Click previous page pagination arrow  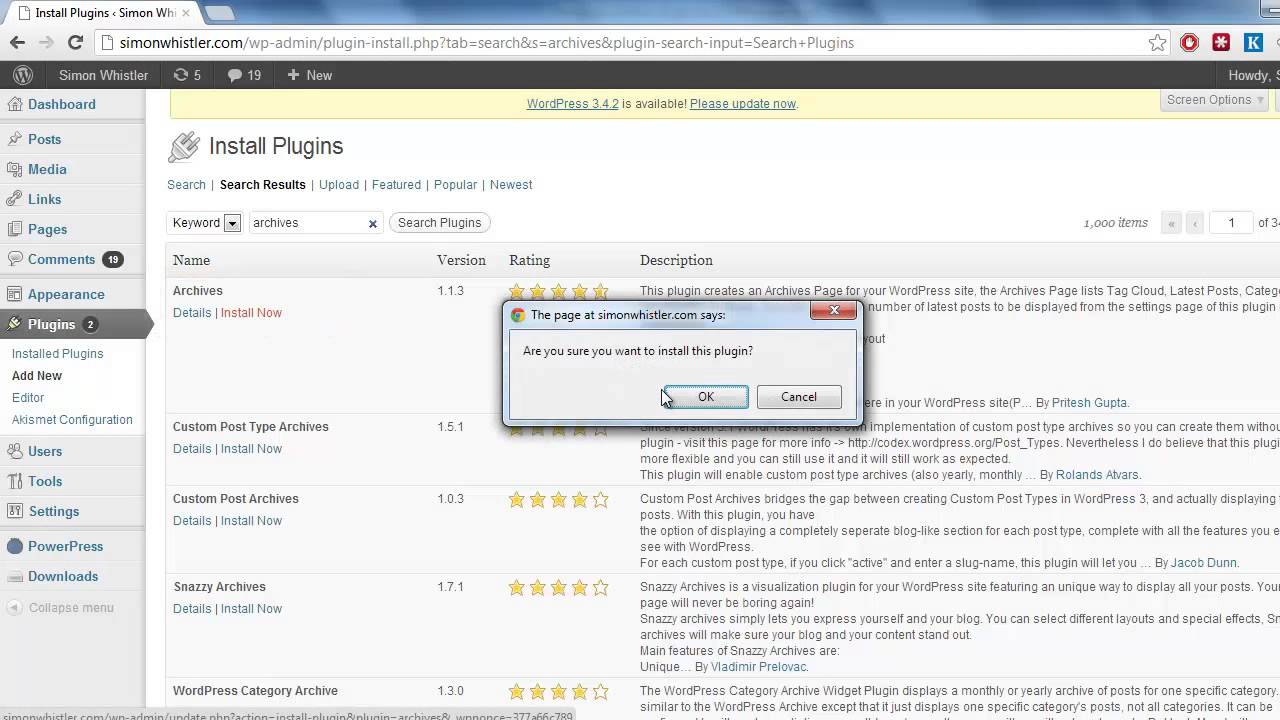click(1194, 223)
